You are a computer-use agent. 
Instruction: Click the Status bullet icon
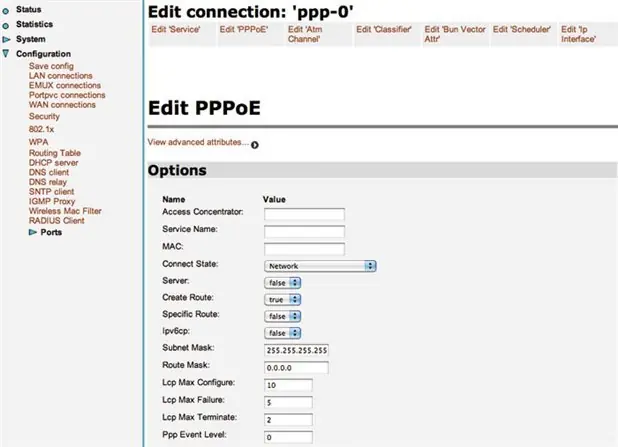[6, 11]
